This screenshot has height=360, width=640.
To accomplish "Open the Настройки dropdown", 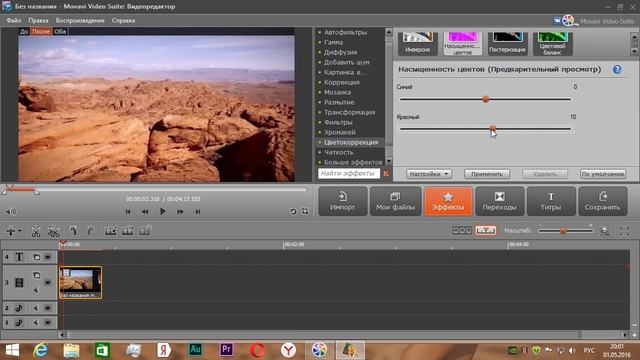I will (x=429, y=174).
